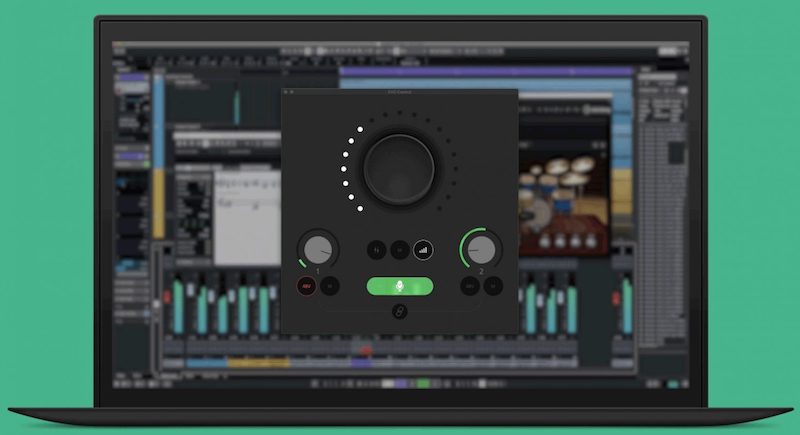
Task: Click the round button right of channel 1's 48V
Action: click(330, 286)
